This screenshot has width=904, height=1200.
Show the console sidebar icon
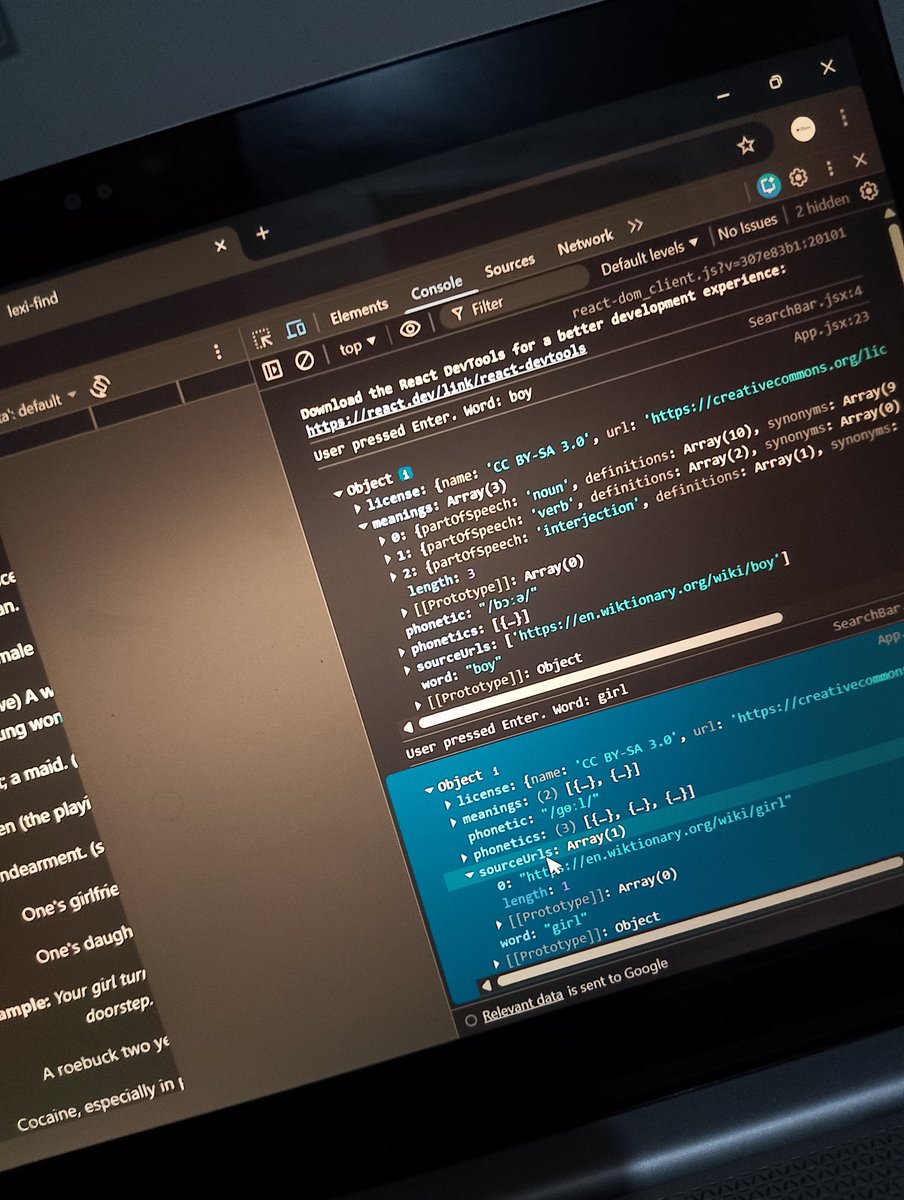click(272, 370)
